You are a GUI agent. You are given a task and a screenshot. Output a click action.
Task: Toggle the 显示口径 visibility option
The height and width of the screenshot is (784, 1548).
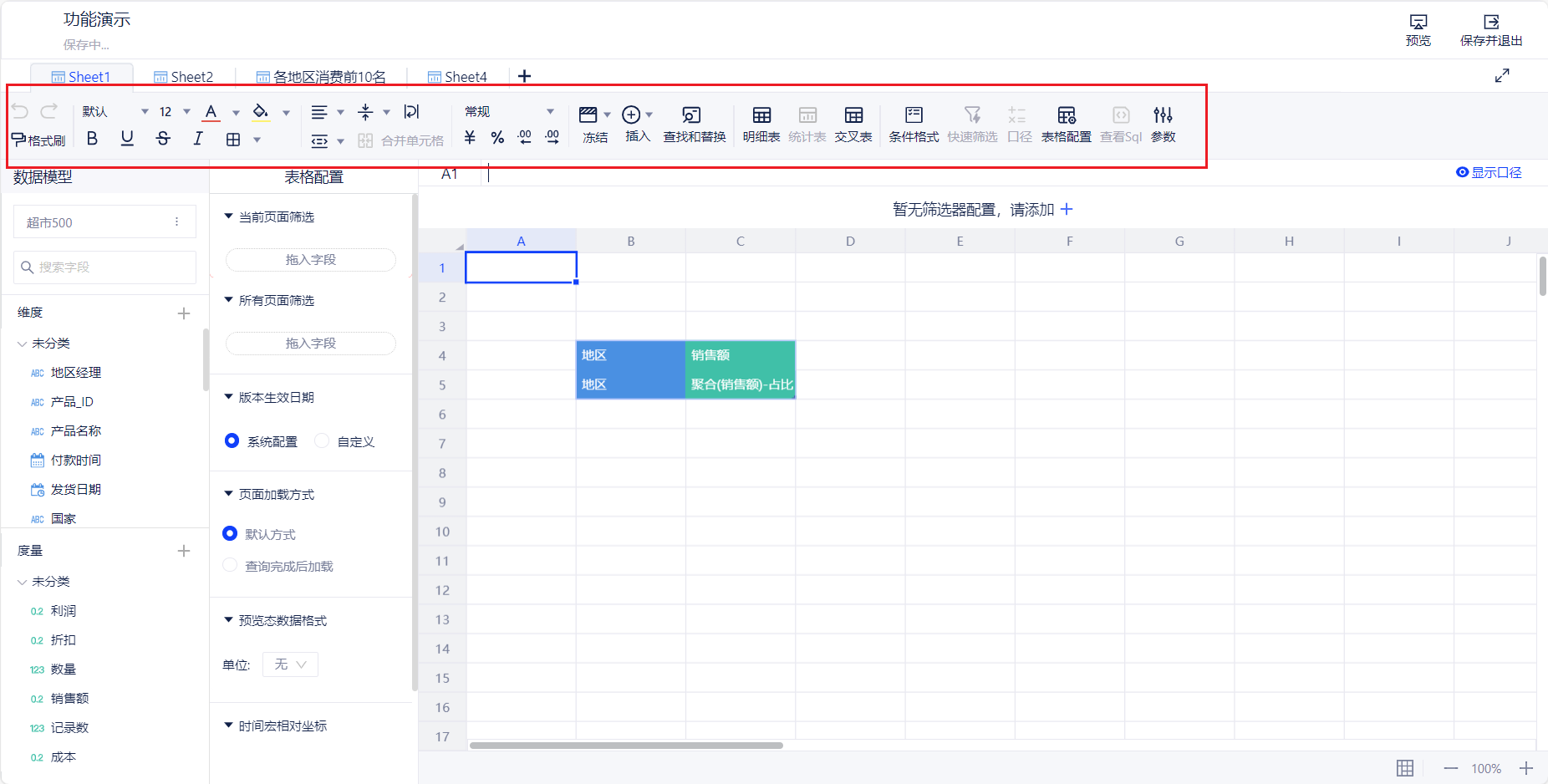point(1489,172)
